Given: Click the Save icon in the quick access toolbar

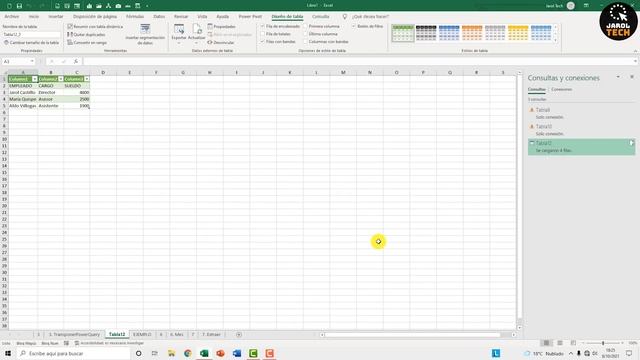Looking at the screenshot, I should coord(19,6).
